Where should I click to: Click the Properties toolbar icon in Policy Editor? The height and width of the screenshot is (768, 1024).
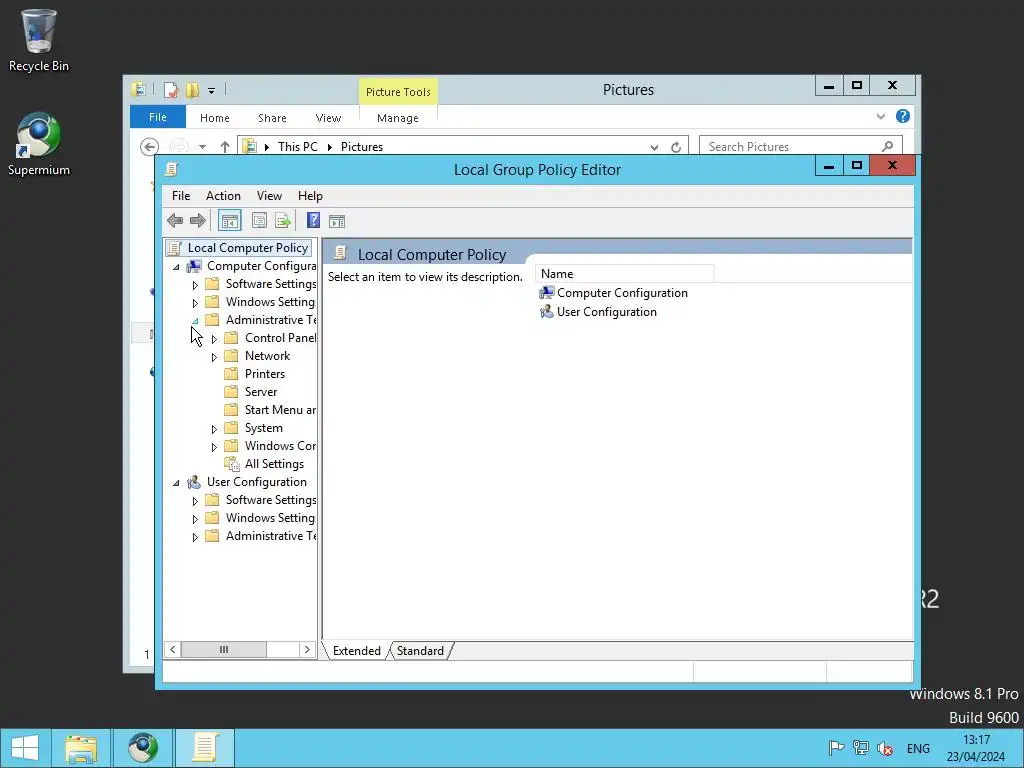[x=259, y=221]
